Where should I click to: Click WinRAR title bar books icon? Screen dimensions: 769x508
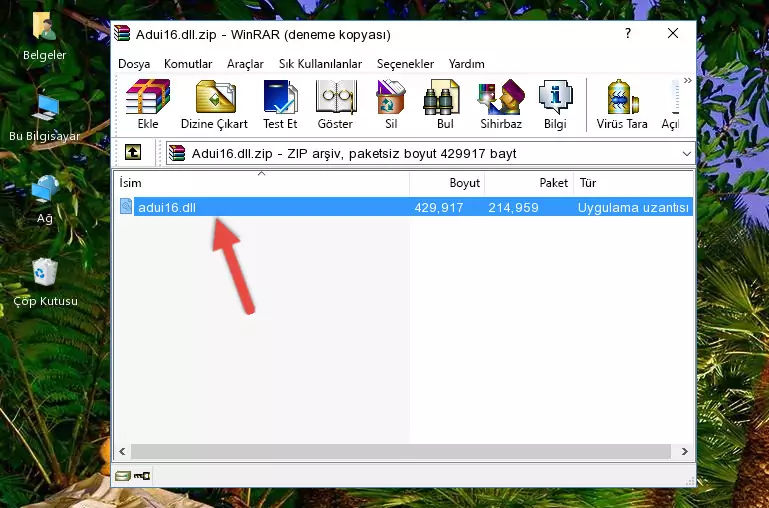[122, 33]
